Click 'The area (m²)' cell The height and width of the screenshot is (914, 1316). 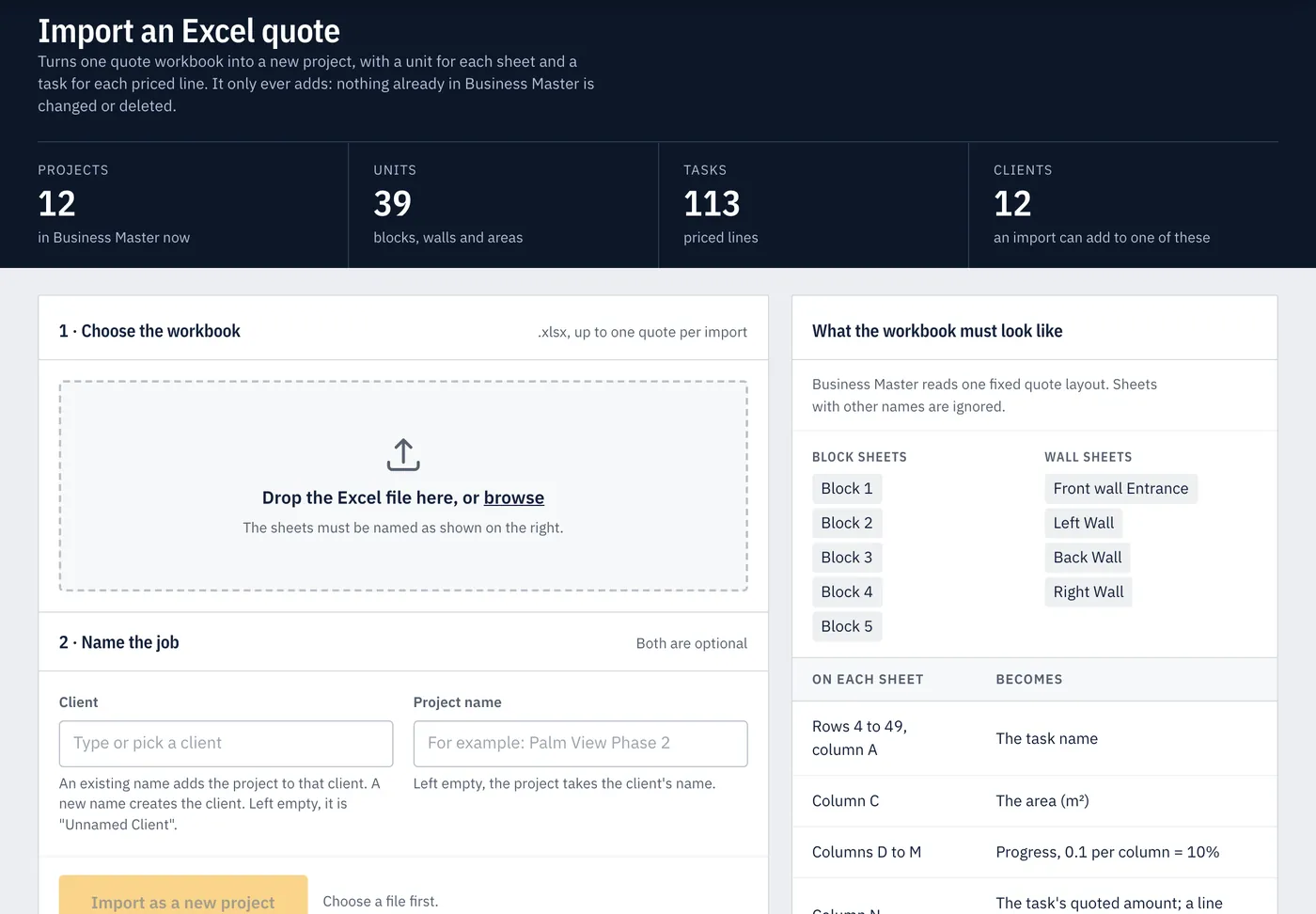click(1042, 801)
